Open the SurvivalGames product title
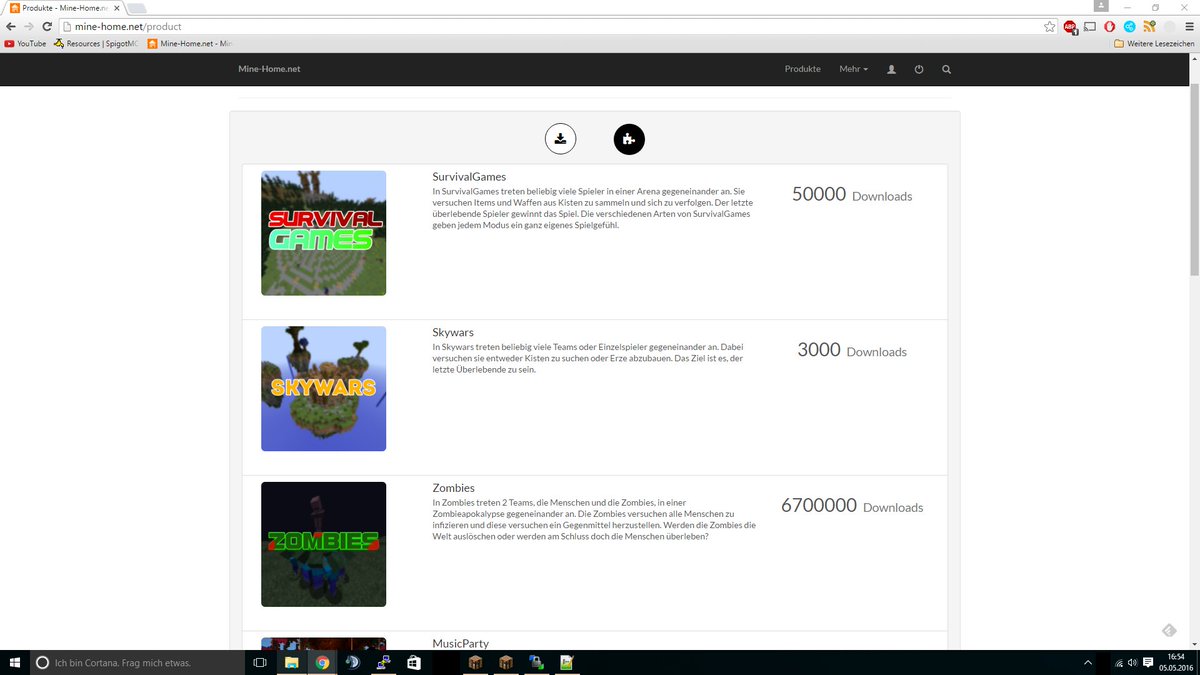 (x=469, y=177)
